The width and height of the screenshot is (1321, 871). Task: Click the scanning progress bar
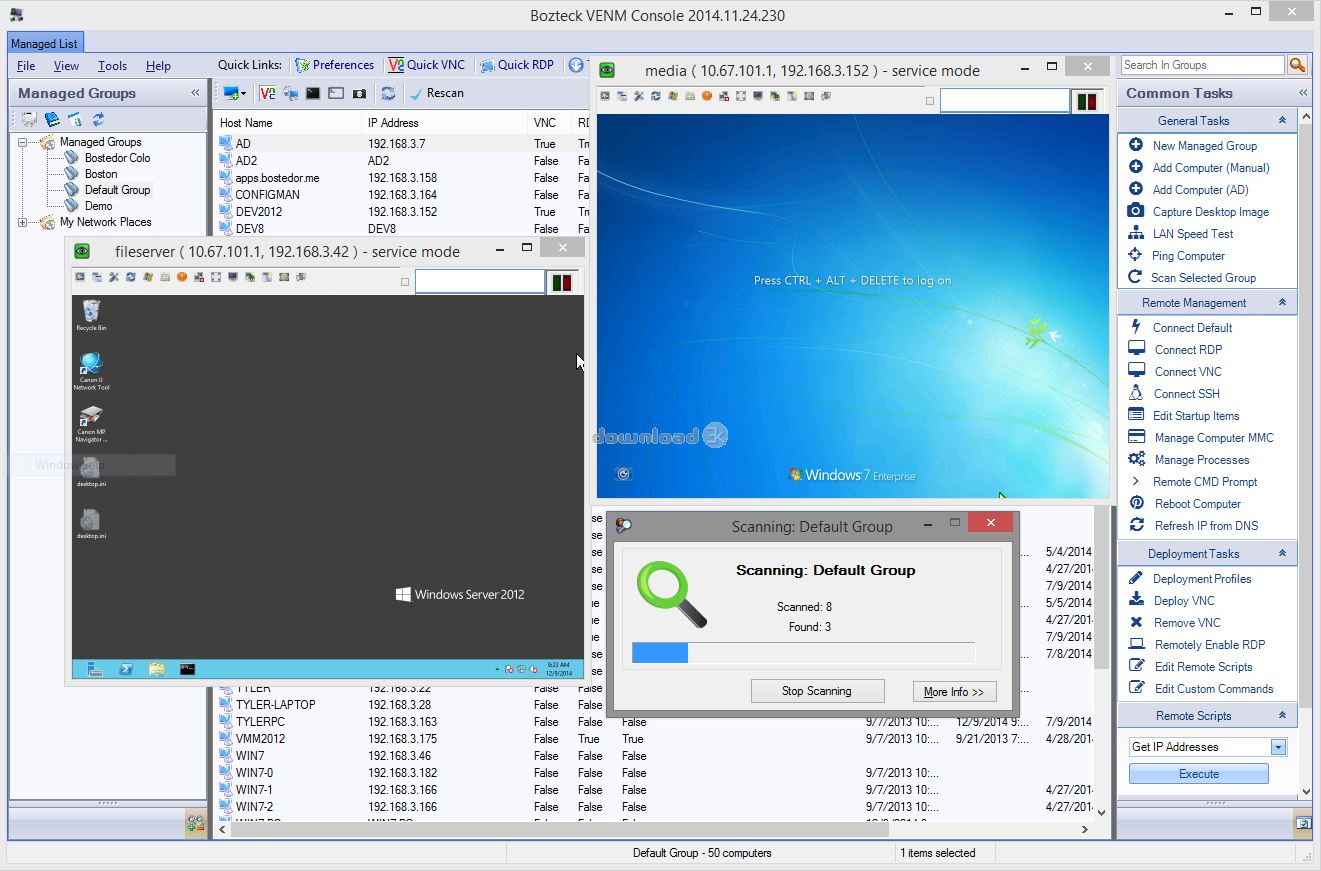coord(800,653)
